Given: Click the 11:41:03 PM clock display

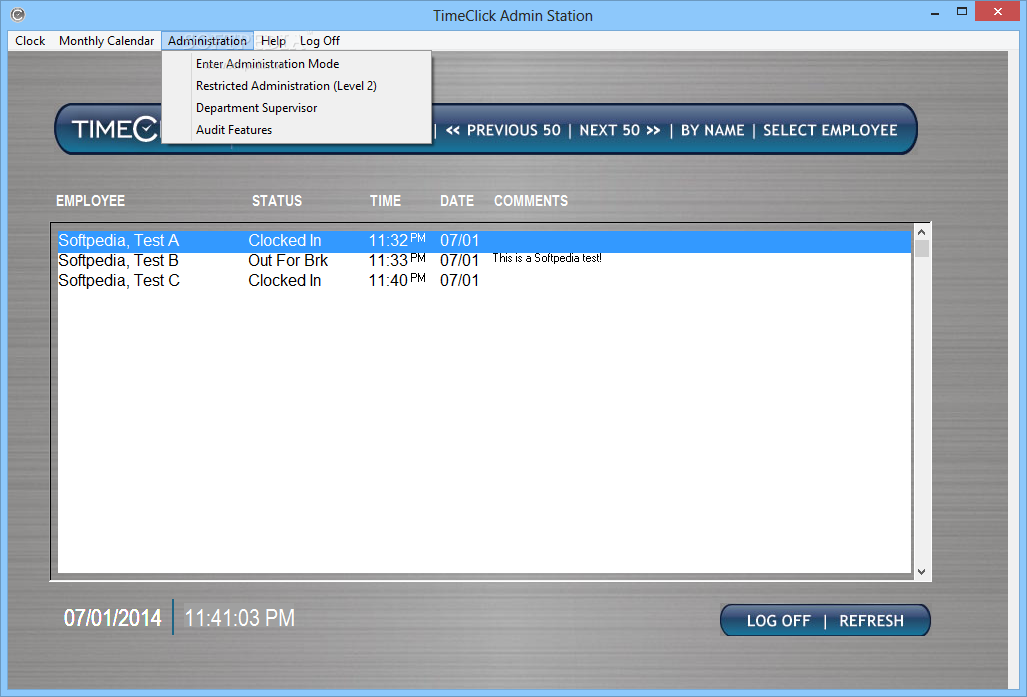Looking at the screenshot, I should coord(239,618).
